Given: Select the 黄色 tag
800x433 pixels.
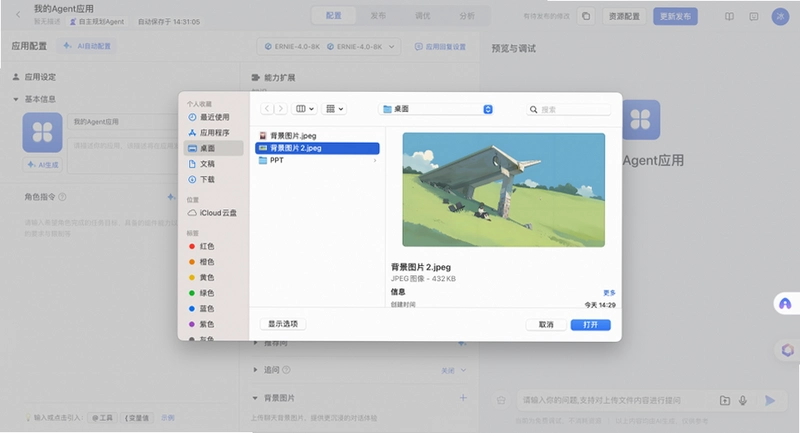Looking at the screenshot, I should 202,277.
